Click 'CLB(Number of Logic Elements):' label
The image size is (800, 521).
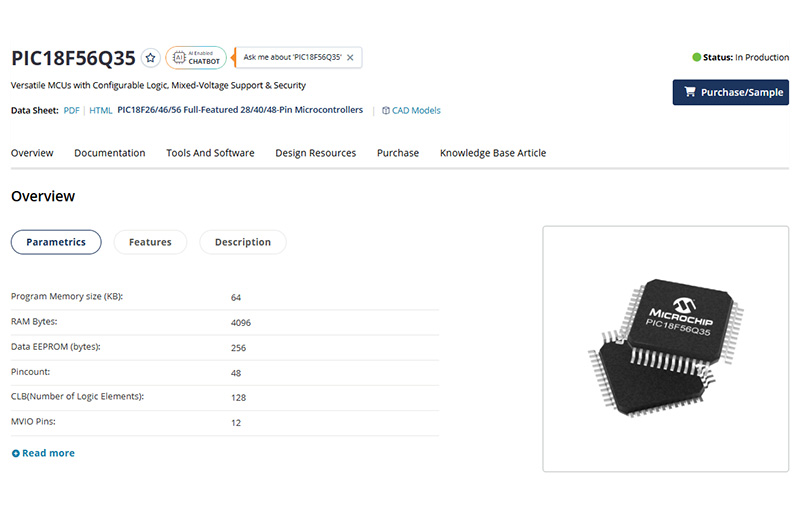point(78,396)
